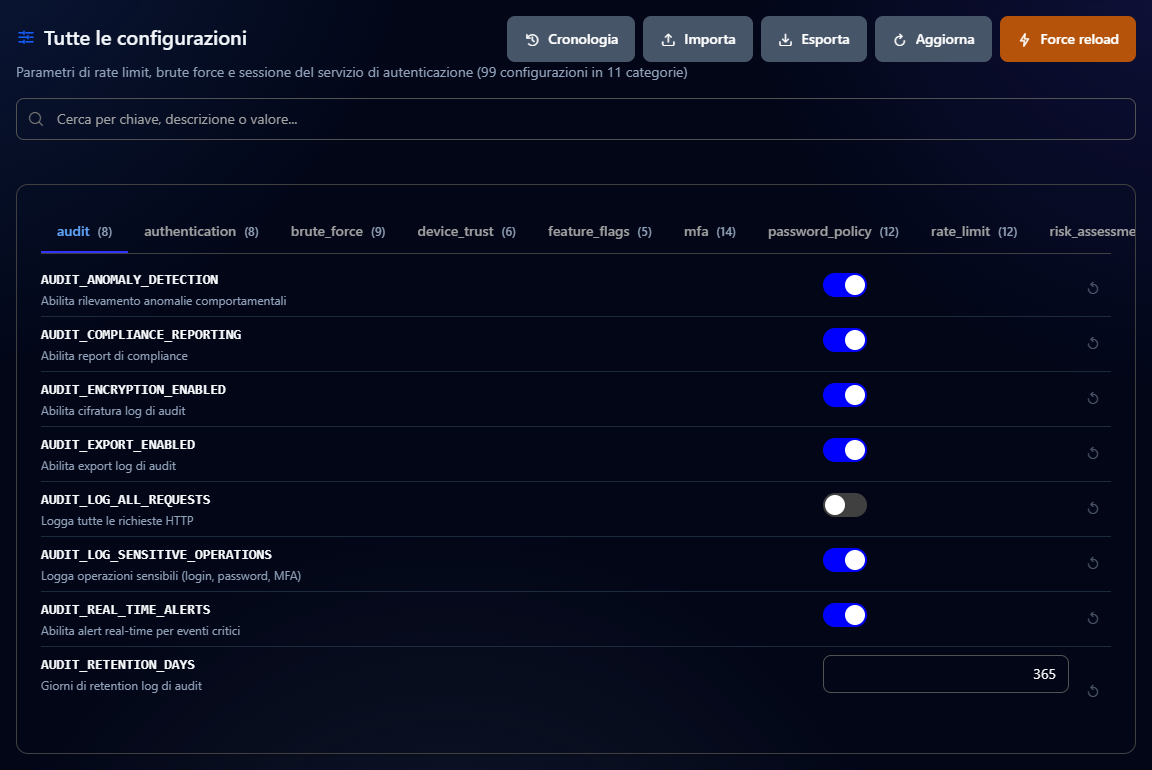Click the Importa button
Image resolution: width=1152 pixels, height=770 pixels.
698,39
